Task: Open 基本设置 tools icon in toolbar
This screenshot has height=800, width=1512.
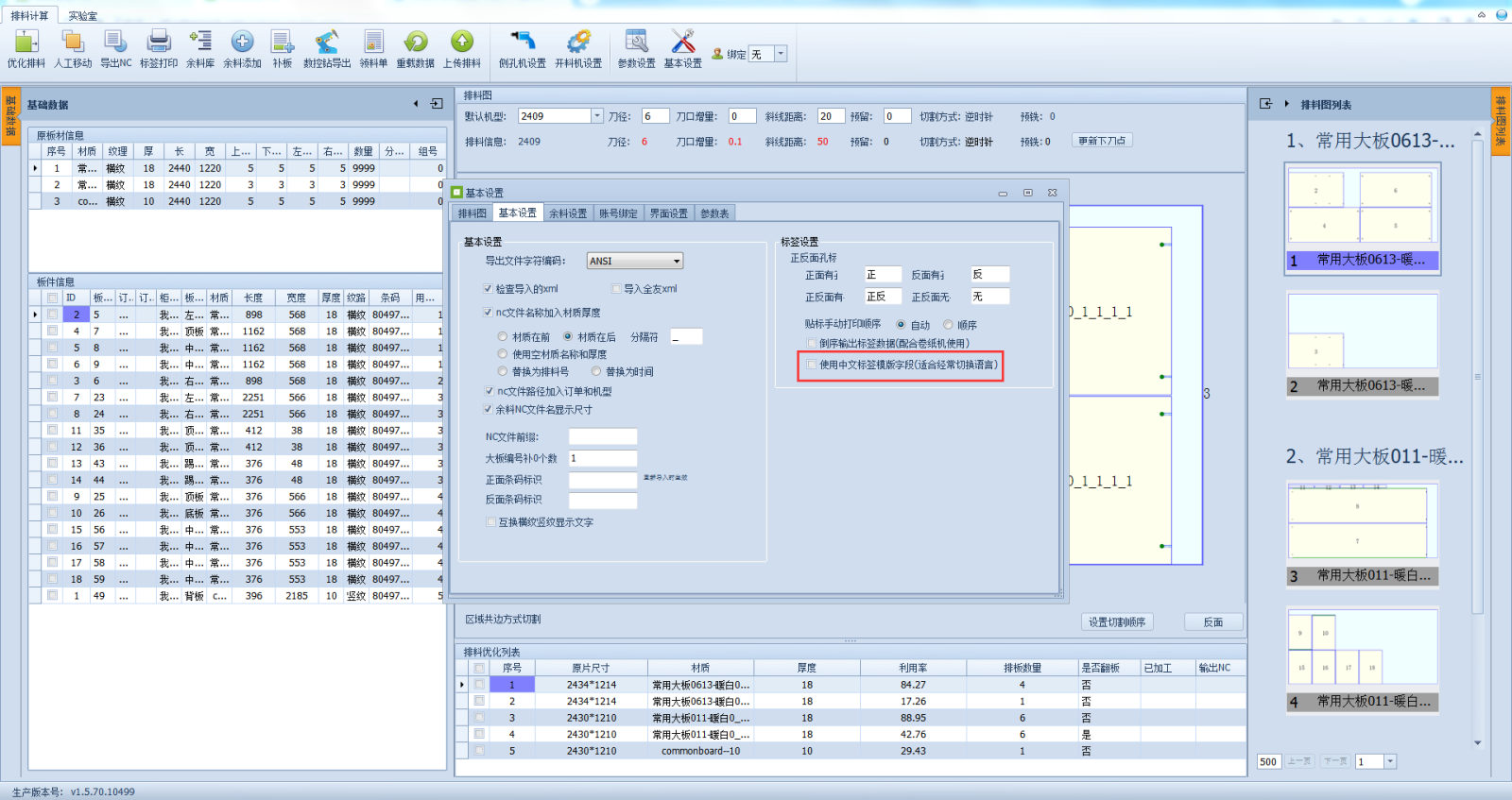Action: pos(682,42)
